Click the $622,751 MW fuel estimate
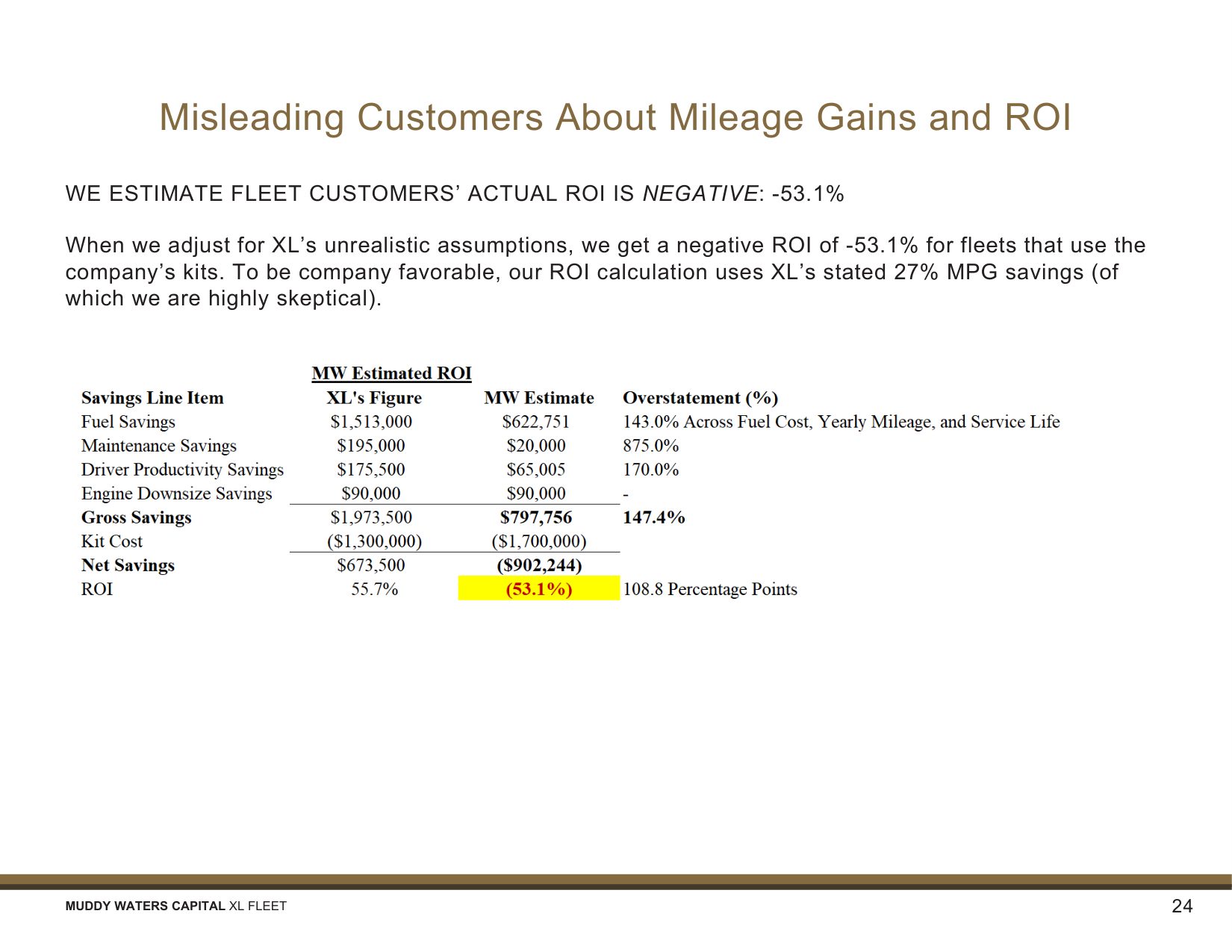The image size is (1232, 952). [x=535, y=422]
